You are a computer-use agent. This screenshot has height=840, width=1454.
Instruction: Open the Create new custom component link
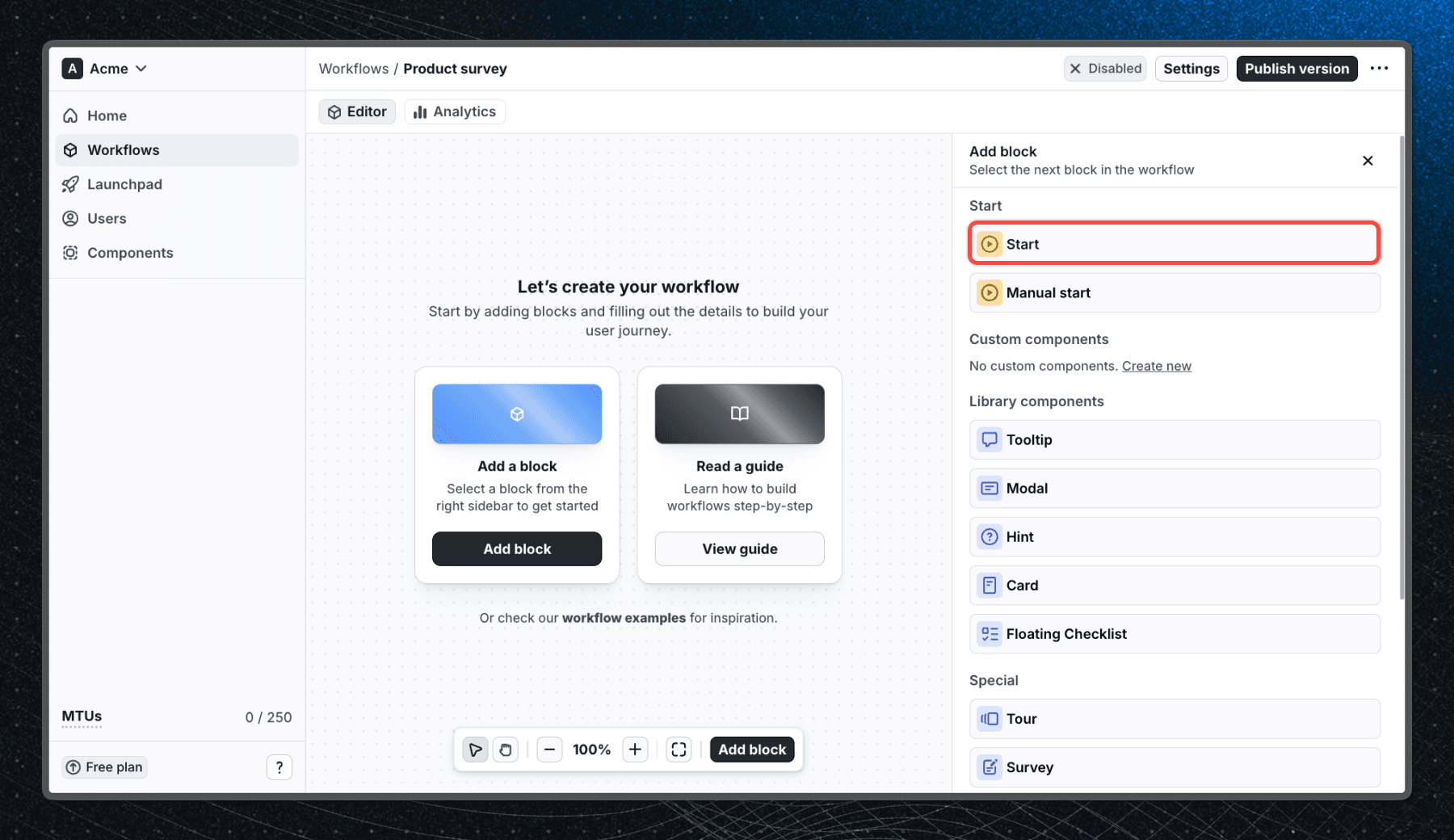coord(1157,366)
